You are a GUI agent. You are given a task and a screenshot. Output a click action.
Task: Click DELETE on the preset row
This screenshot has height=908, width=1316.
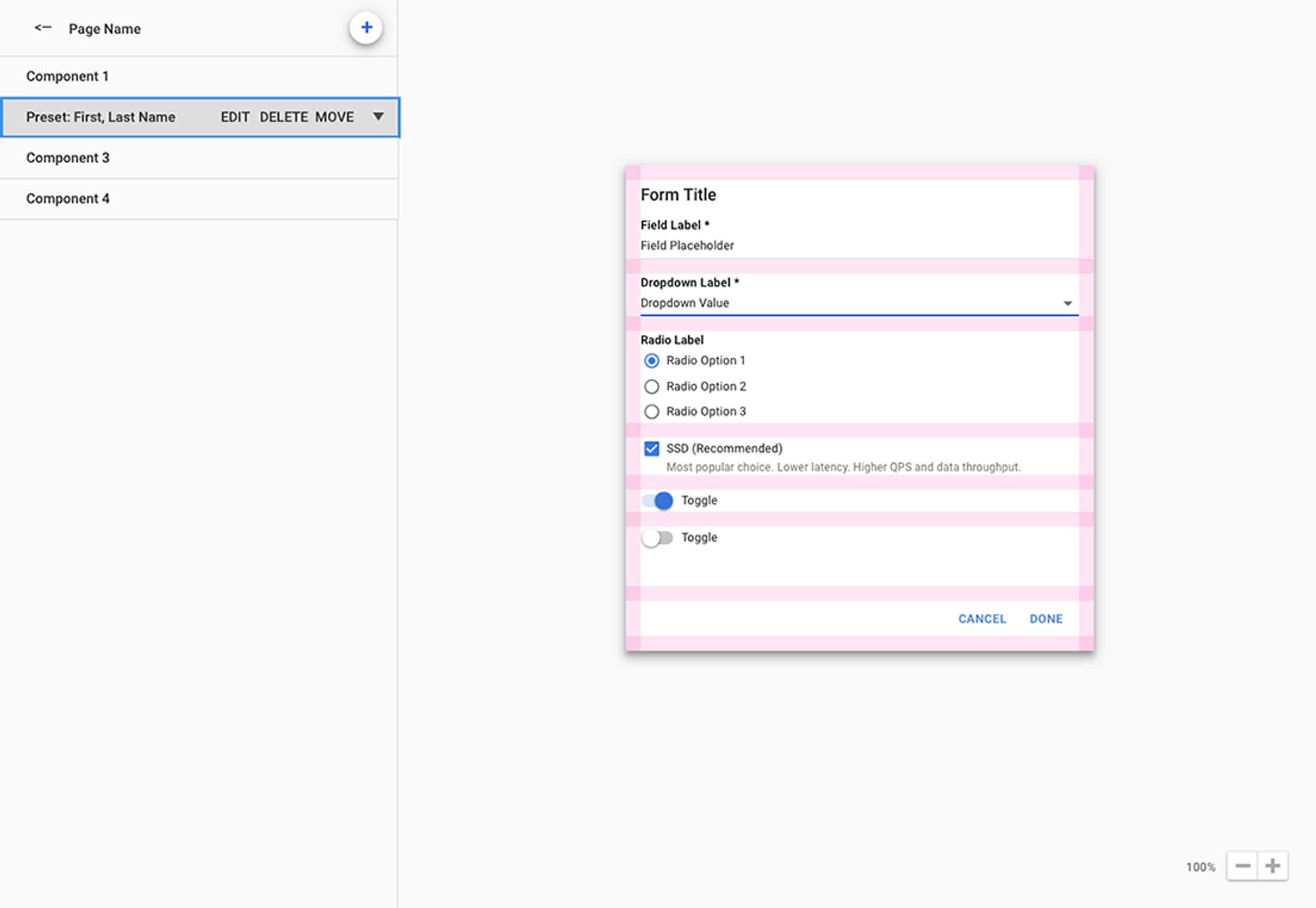click(284, 117)
